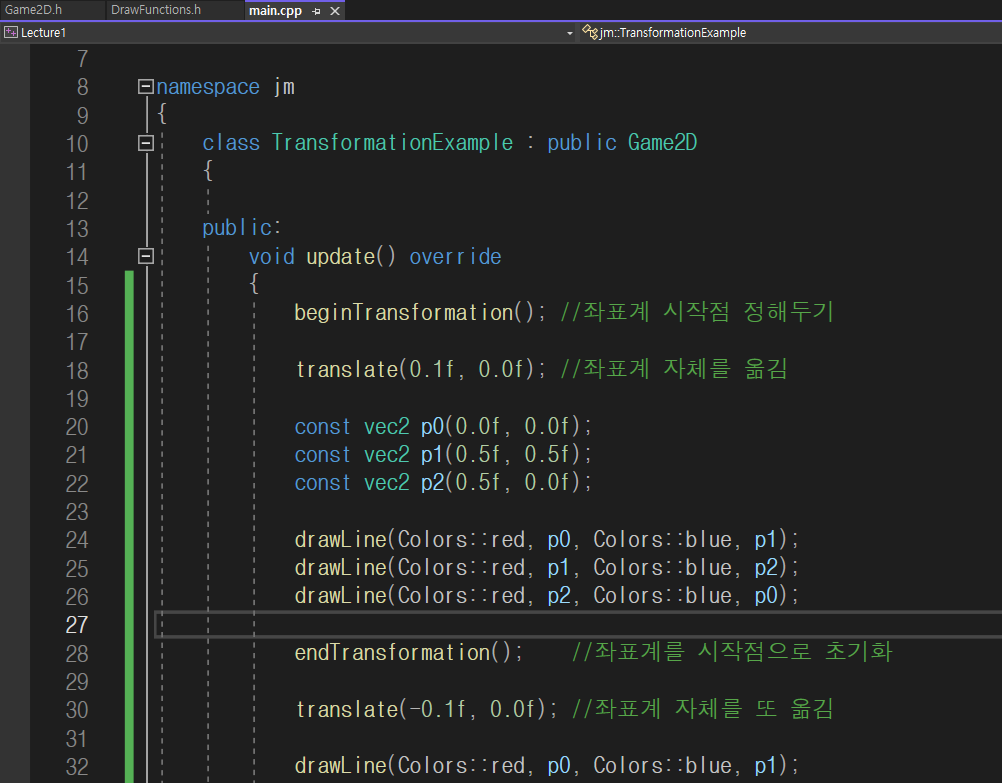Click the p0 declaration on line 20
This screenshot has height=783, width=1002.
pos(443,426)
